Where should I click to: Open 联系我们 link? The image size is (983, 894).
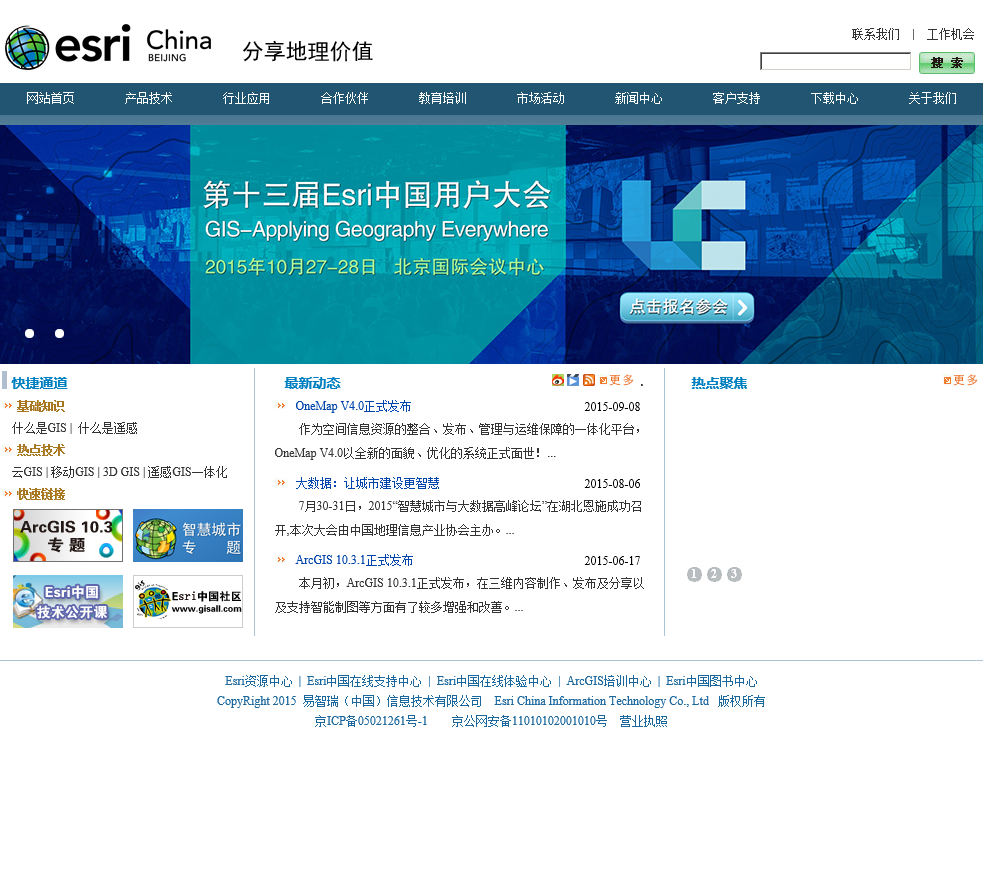pyautogui.click(x=875, y=34)
